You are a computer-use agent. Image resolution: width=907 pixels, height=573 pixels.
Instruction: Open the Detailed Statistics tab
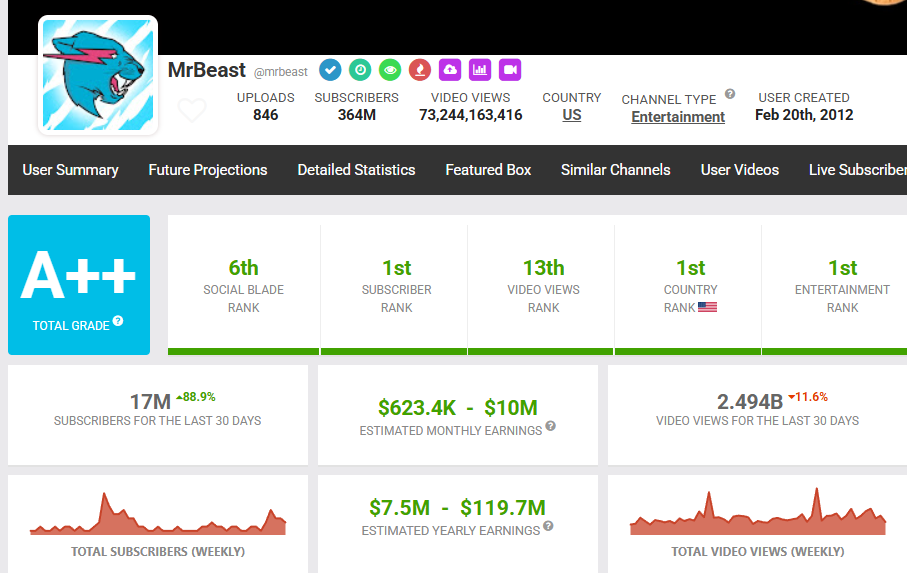(x=356, y=170)
